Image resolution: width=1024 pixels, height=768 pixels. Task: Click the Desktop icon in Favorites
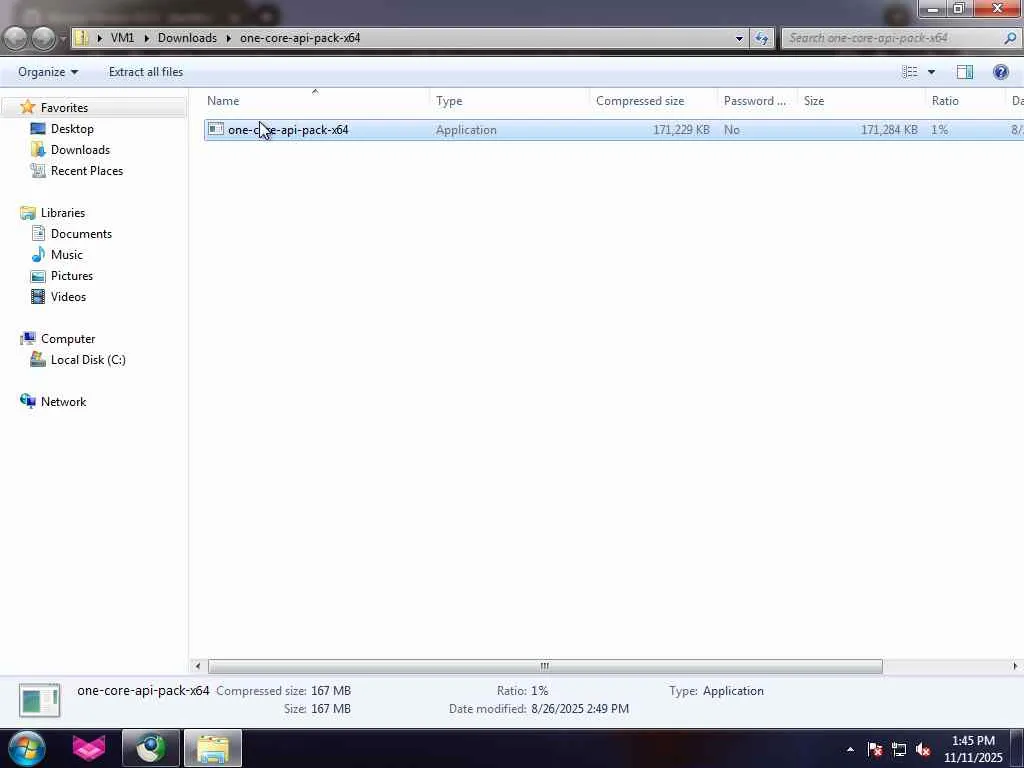point(38,129)
